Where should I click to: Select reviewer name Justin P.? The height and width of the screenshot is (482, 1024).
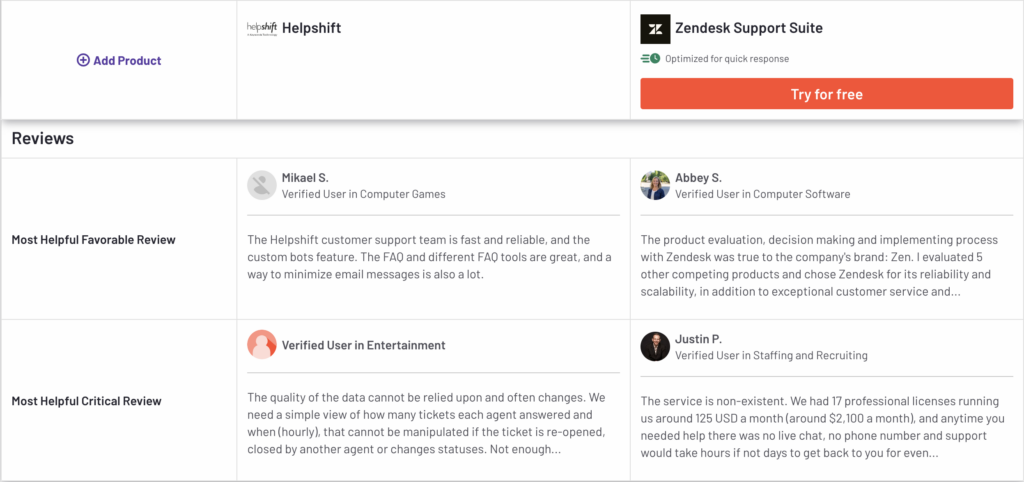point(698,338)
